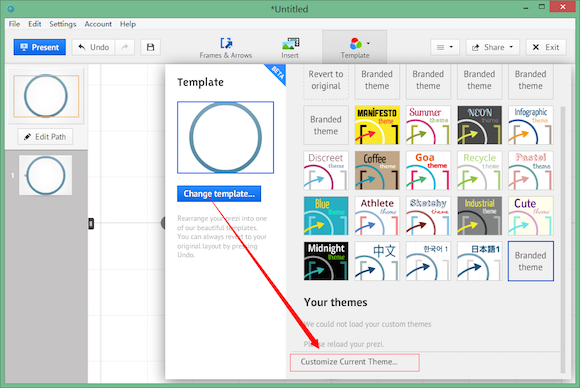Viewport: 580px width, 388px height.
Task: Save the prezi with the disk icon
Action: [x=151, y=47]
